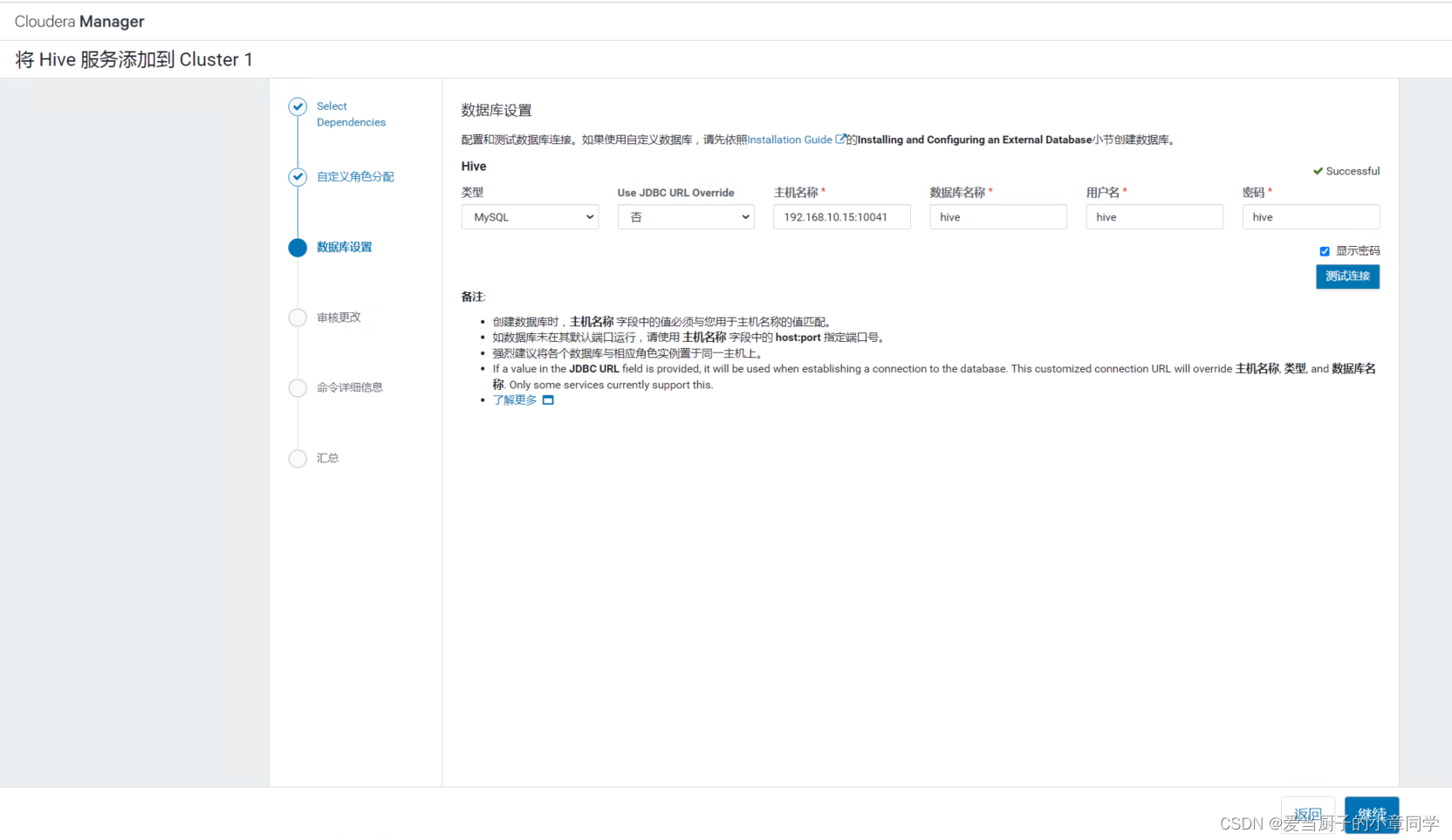
Task: Click the 返回 button
Action: point(1308,815)
